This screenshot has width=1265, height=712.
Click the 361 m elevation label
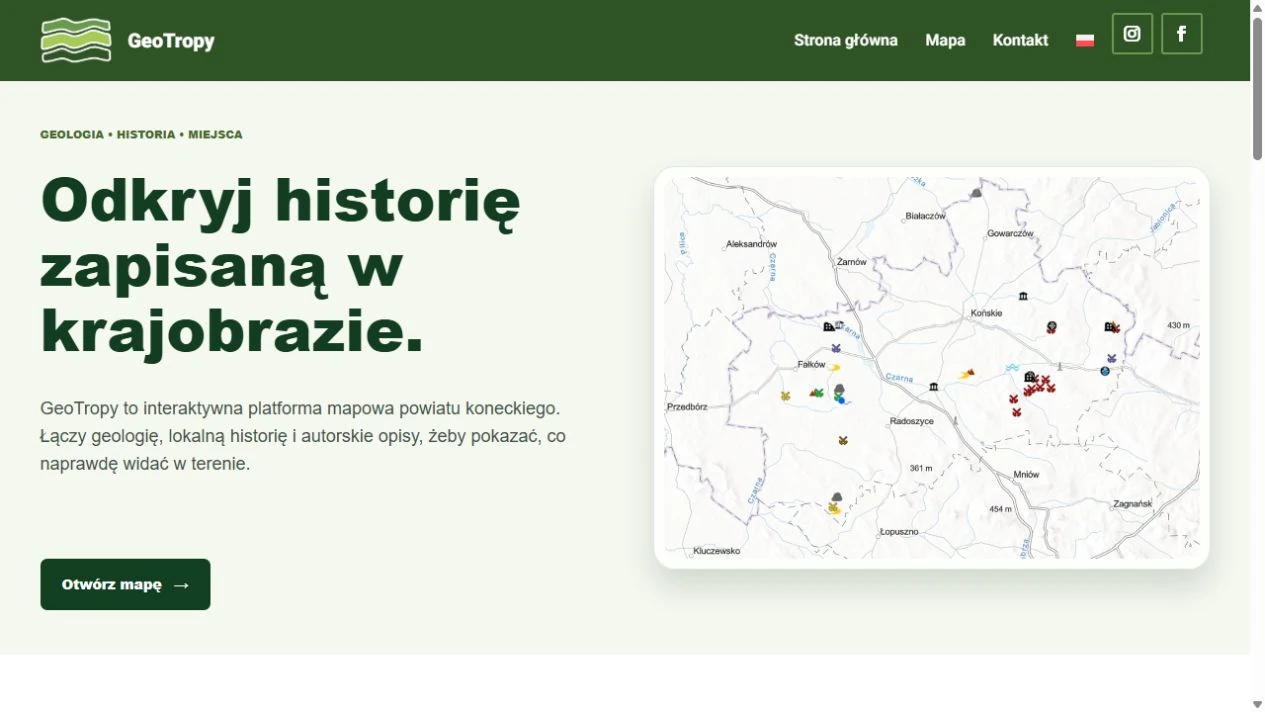point(921,468)
